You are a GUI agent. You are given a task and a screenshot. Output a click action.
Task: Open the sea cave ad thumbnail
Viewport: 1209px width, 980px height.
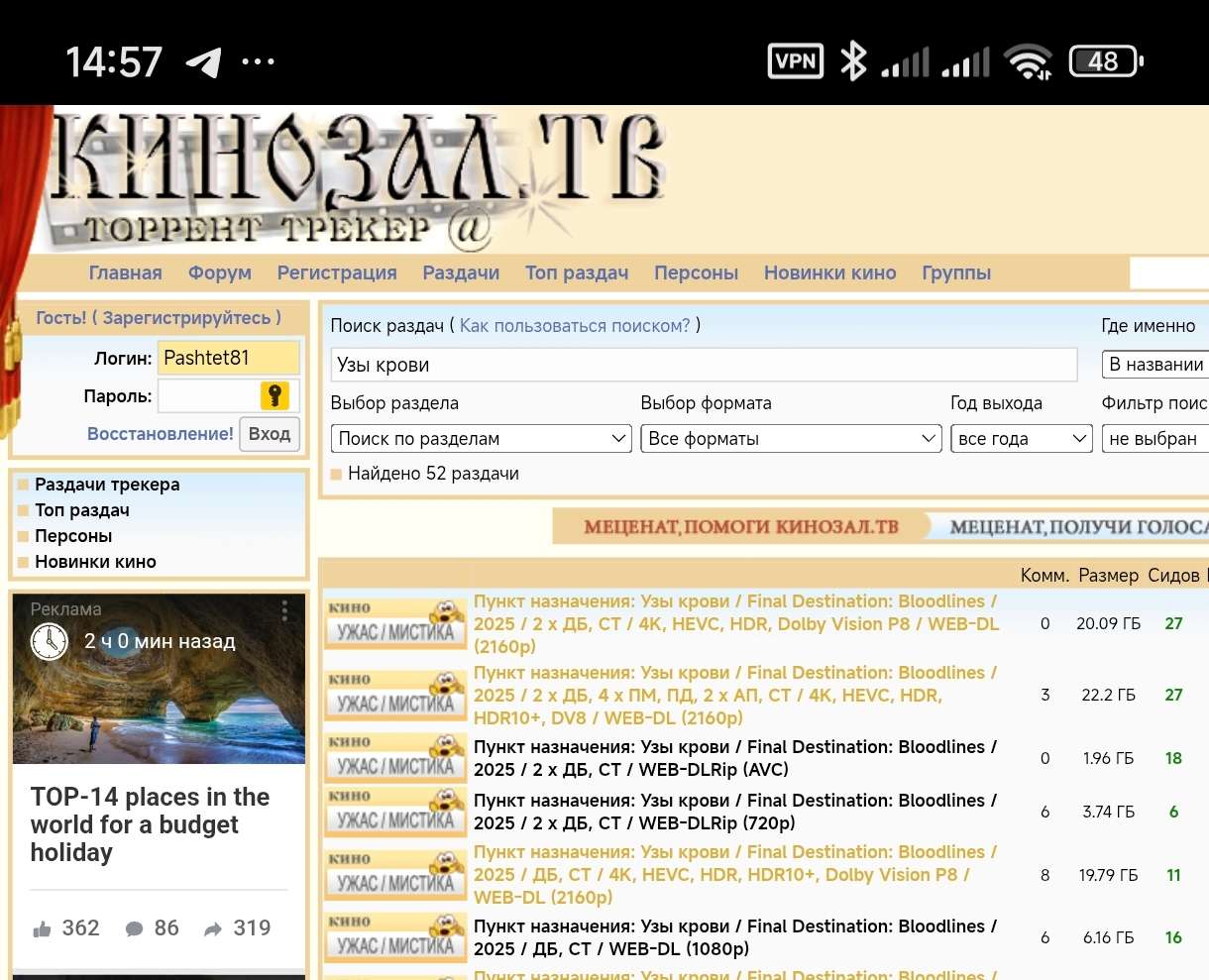[x=159, y=680]
